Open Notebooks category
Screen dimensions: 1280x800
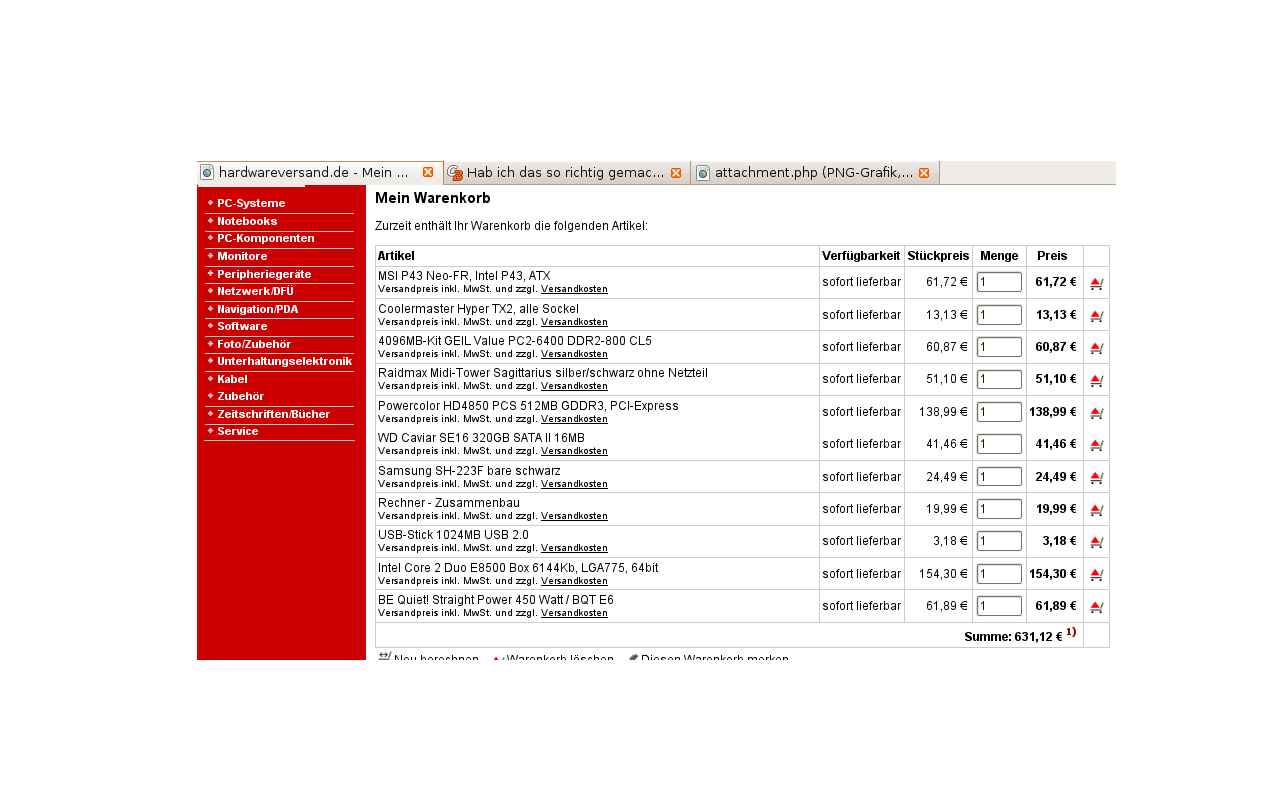(247, 221)
